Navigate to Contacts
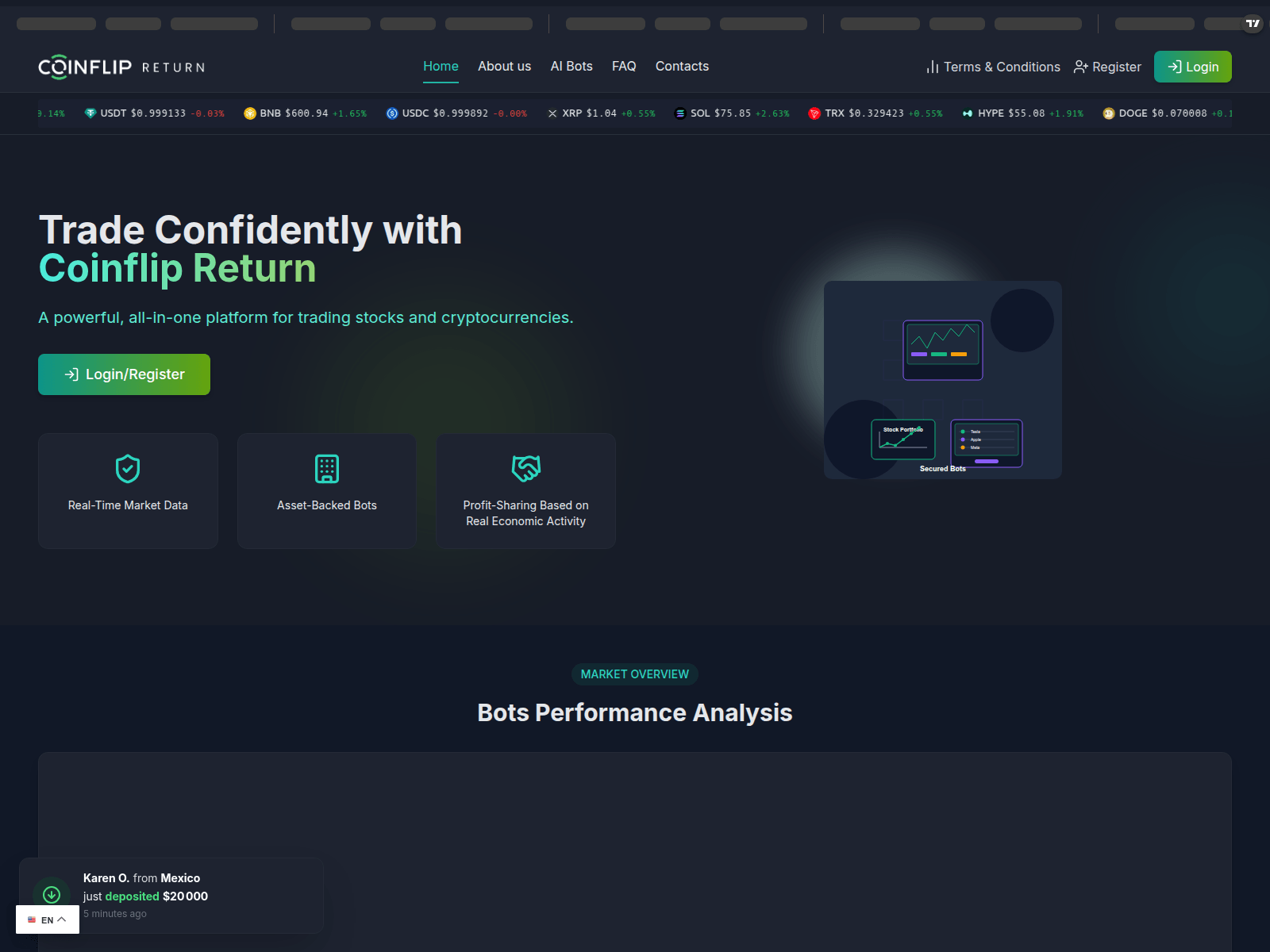The height and width of the screenshot is (952, 1270). tap(682, 67)
